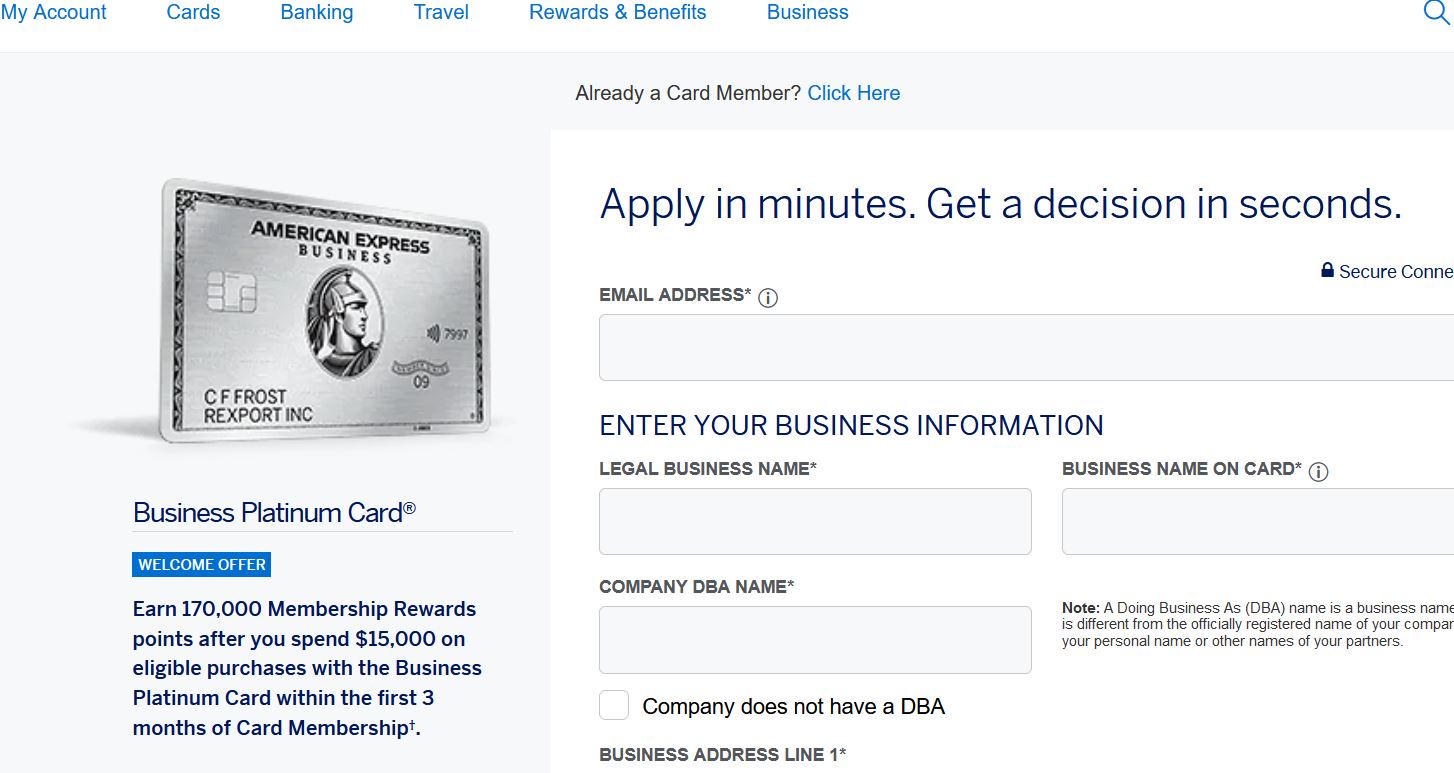Click the Apply in minutes headline
Viewport: 1454px width, 773px height.
pos(1000,204)
